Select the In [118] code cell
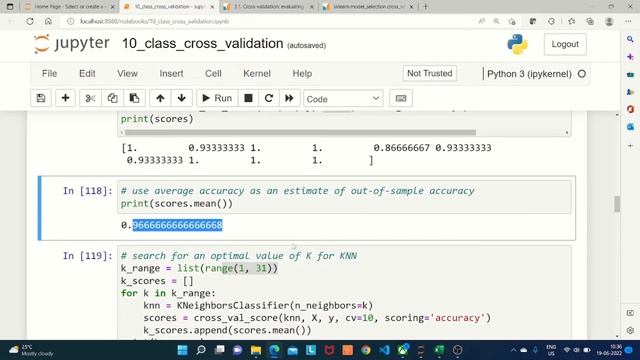640x360 pixels. pyautogui.click(x=344, y=197)
